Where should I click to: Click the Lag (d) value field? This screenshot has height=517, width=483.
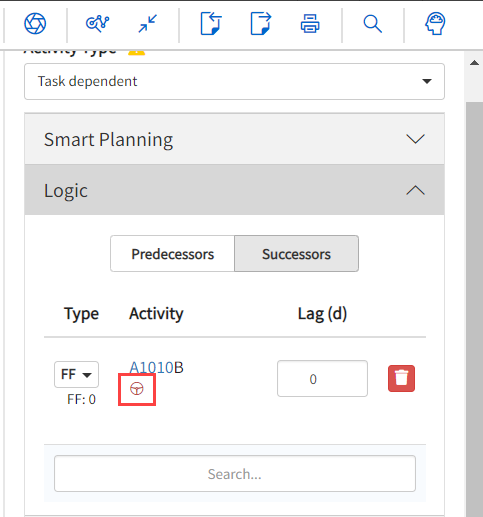point(322,379)
